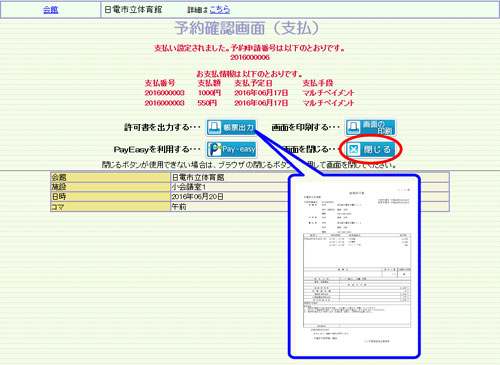500x365 pixels.
Task: Click the 会館 label in the detail table
Action: pos(110,177)
